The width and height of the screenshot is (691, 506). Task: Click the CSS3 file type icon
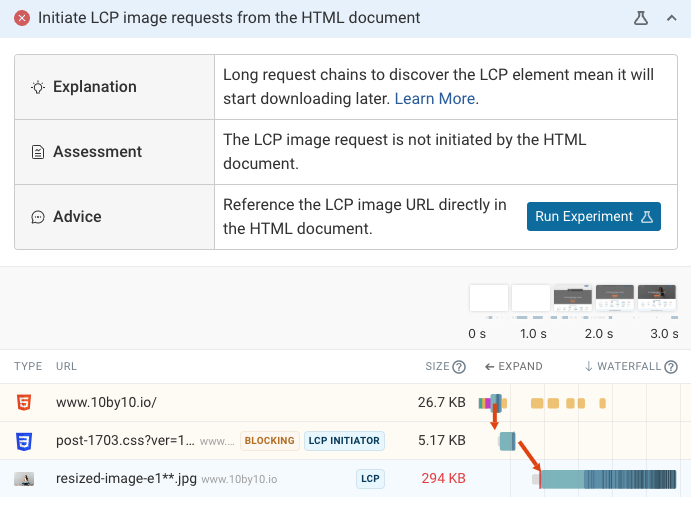point(24,441)
